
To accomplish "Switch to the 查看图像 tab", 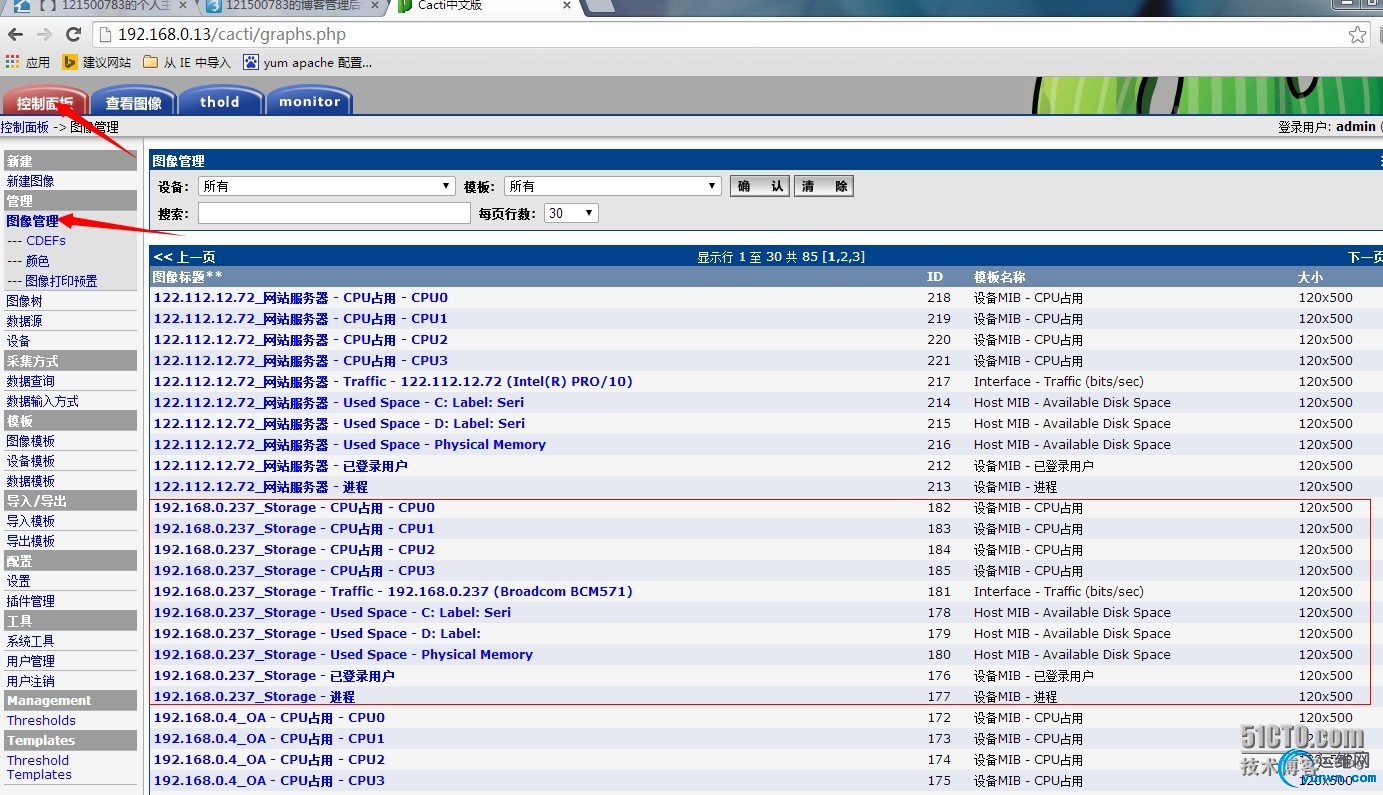I will click(133, 102).
